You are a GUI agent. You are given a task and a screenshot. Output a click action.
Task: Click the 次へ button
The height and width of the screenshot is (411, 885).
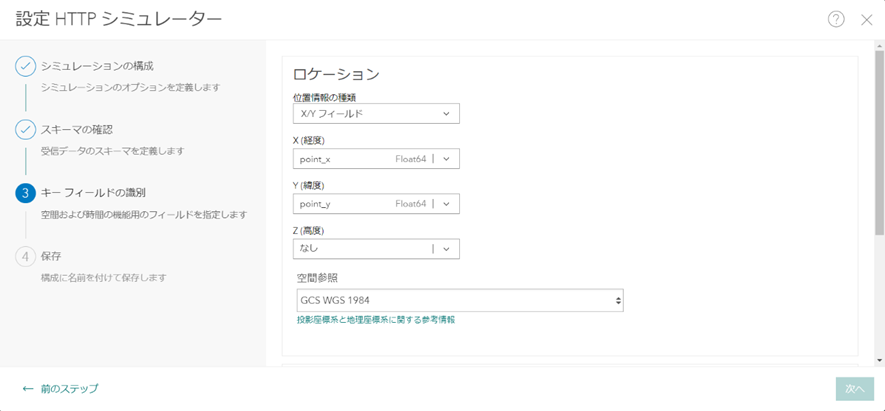pyautogui.click(x=855, y=389)
